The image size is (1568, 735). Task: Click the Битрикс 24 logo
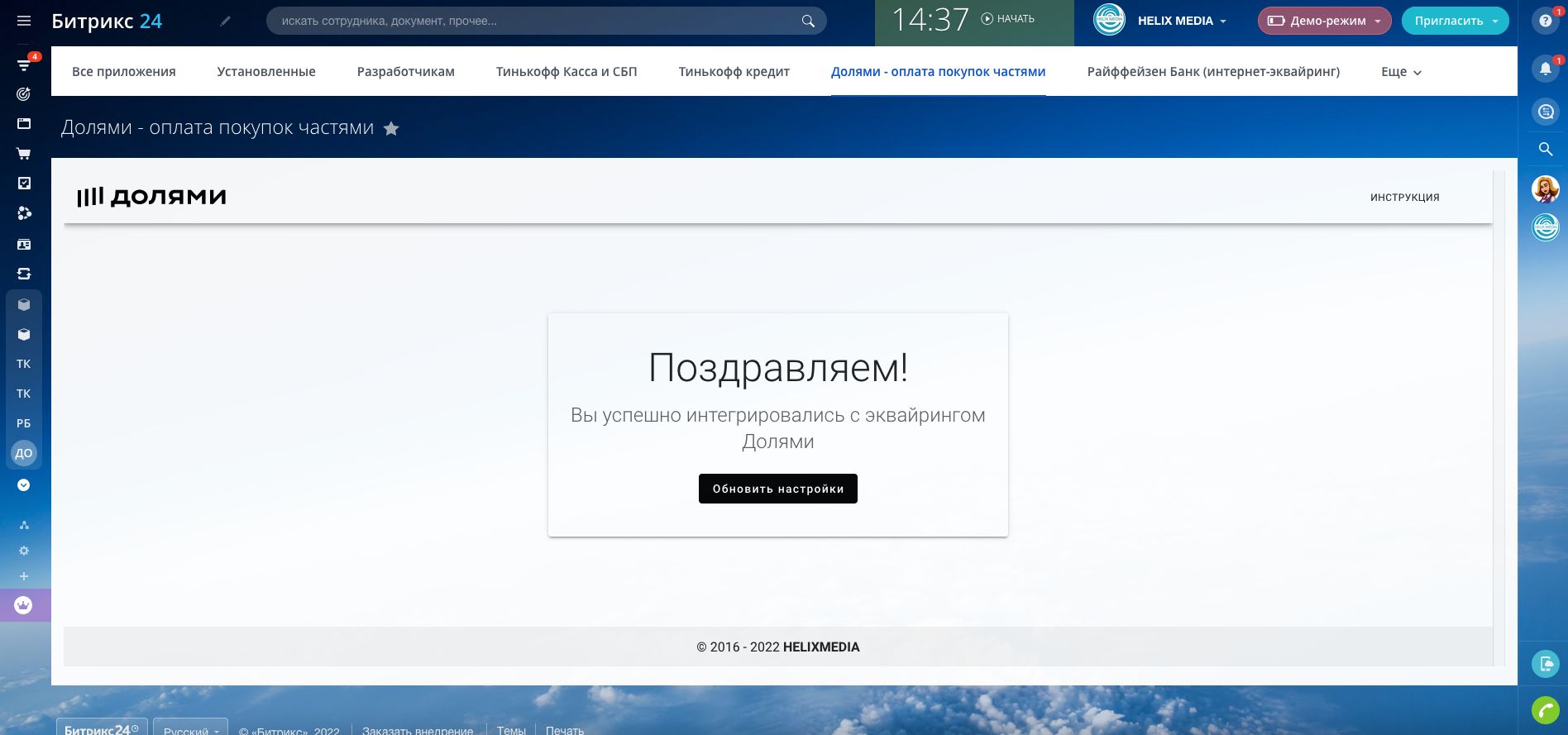coord(107,21)
